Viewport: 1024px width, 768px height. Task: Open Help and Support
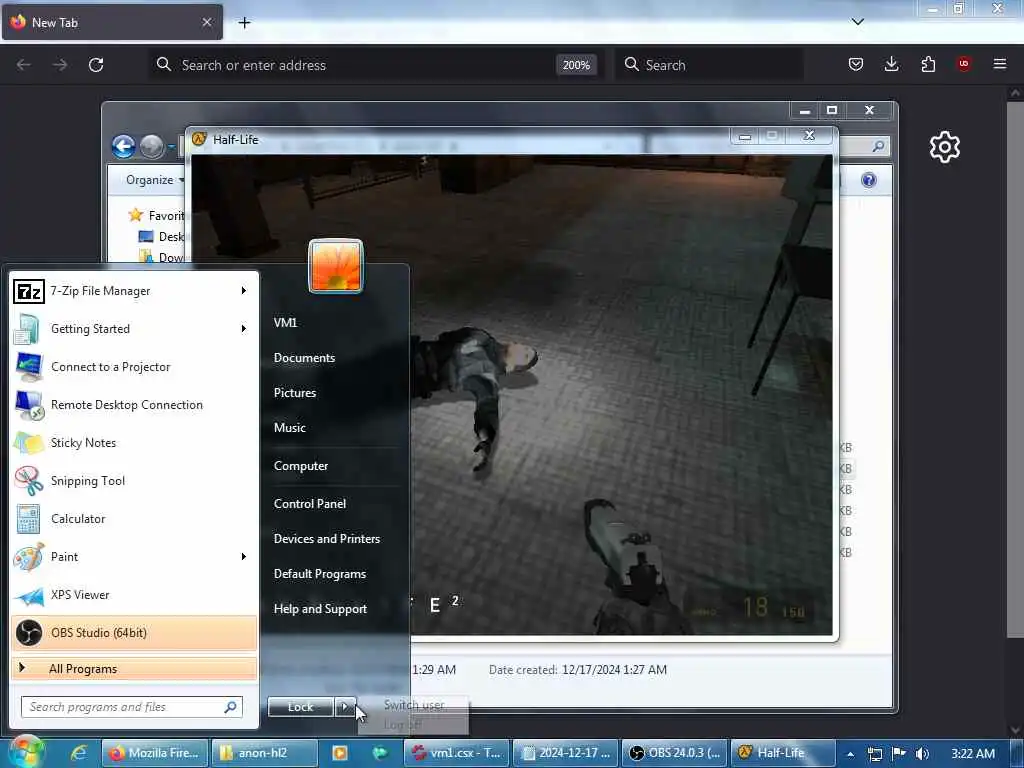click(x=320, y=609)
